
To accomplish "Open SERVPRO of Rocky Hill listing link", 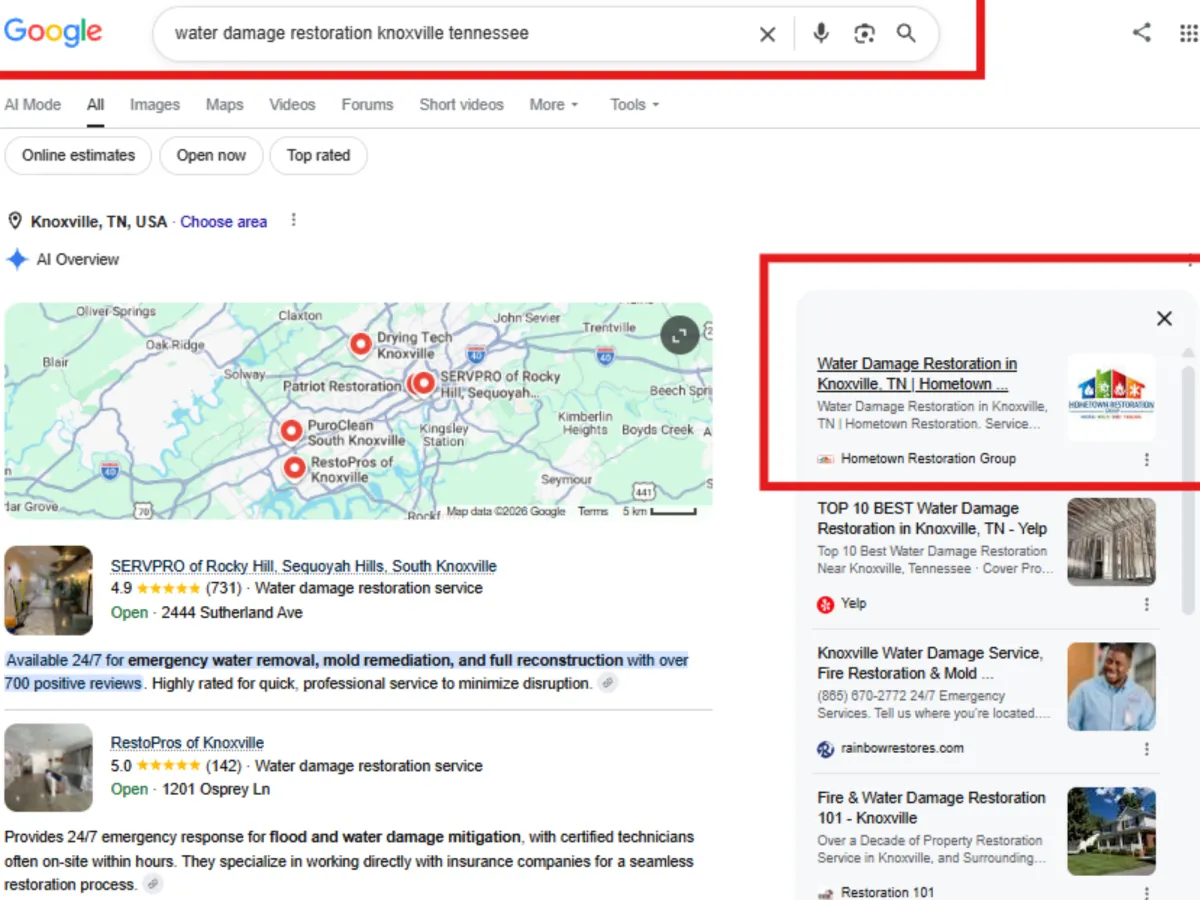I will tap(303, 566).
